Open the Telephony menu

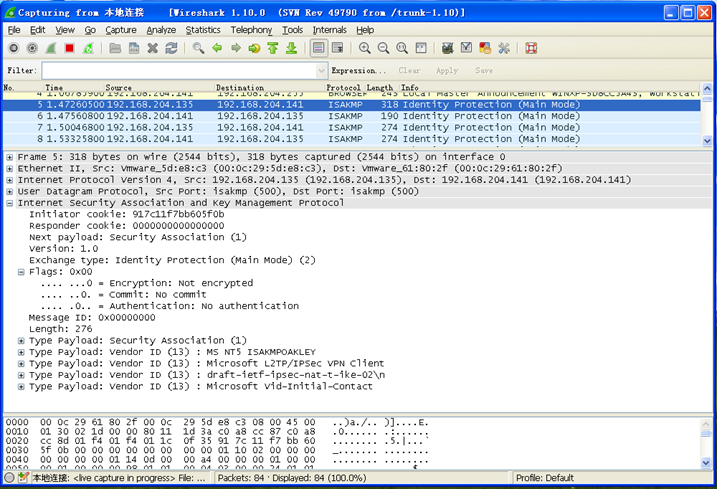(x=251, y=30)
